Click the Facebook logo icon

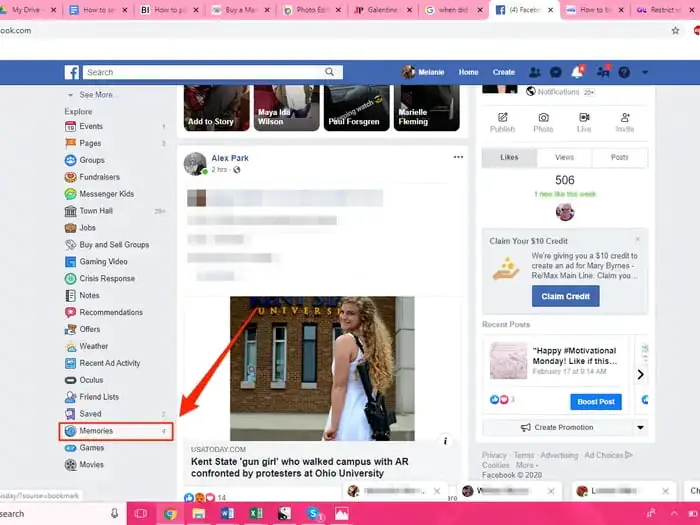(71, 72)
